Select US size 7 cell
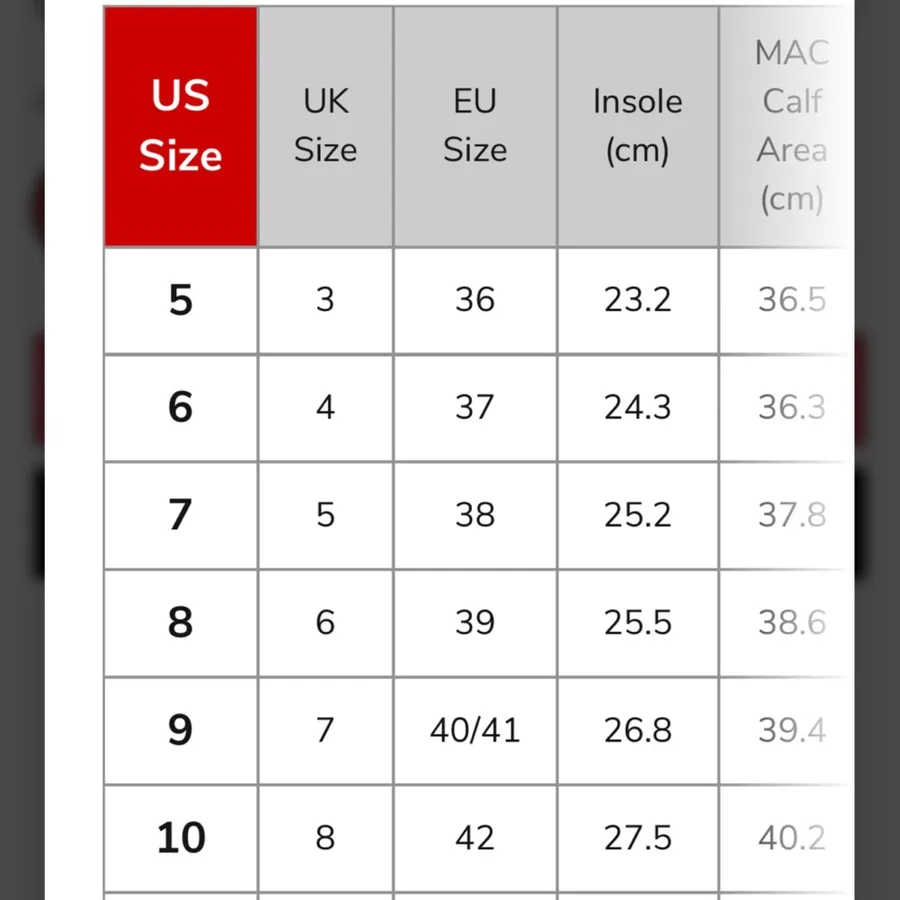 point(180,515)
